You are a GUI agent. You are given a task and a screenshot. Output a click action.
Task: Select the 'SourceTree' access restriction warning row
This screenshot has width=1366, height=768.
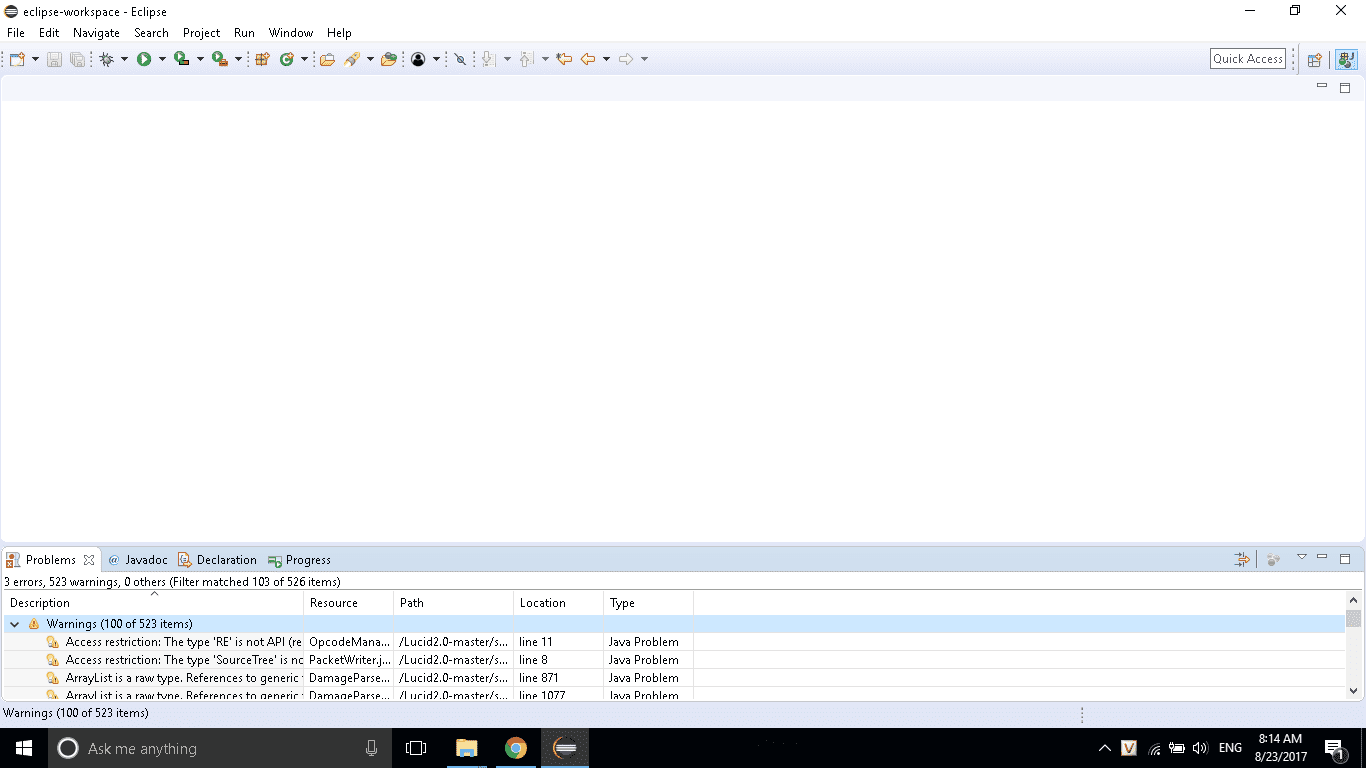(674, 660)
